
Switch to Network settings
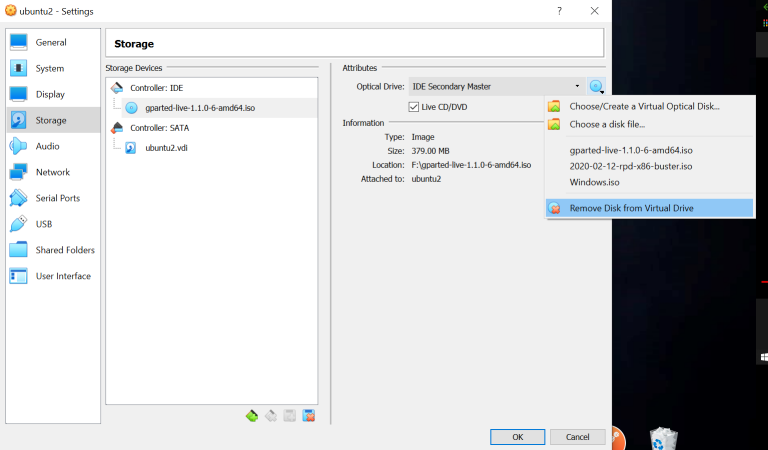coord(52,172)
